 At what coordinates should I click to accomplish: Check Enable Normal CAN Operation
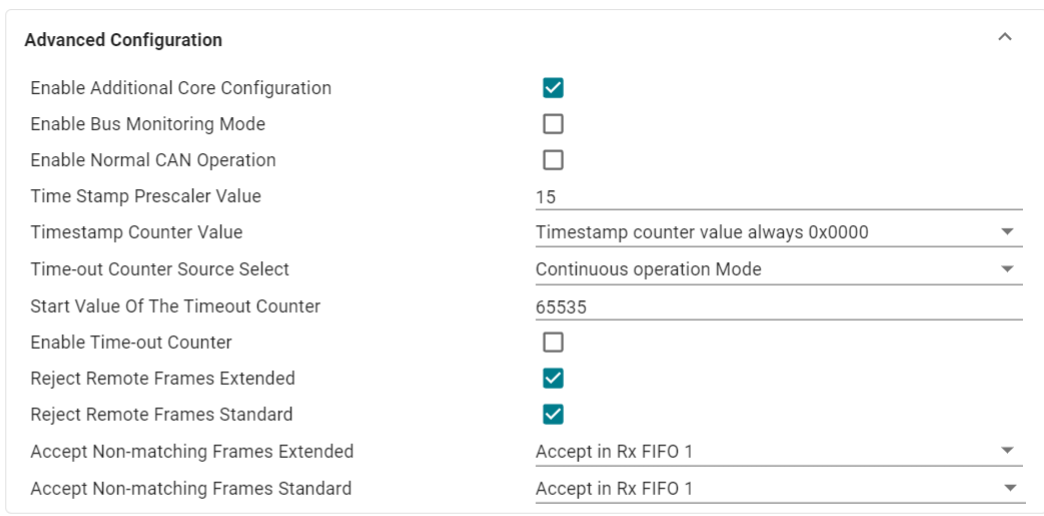click(x=553, y=160)
